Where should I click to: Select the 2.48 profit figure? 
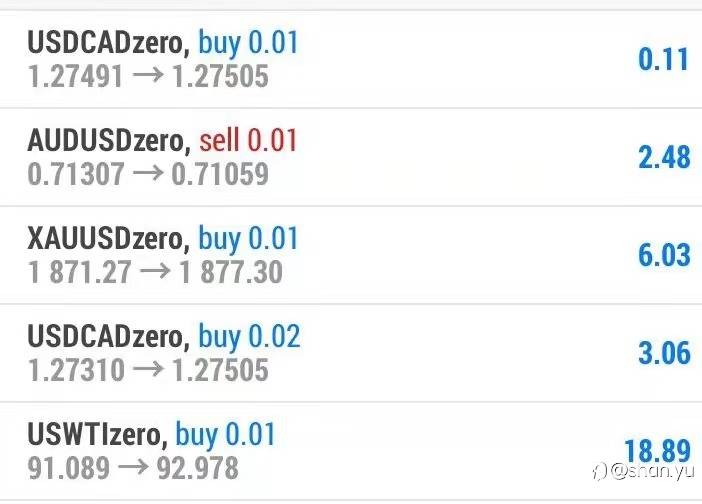click(x=664, y=156)
